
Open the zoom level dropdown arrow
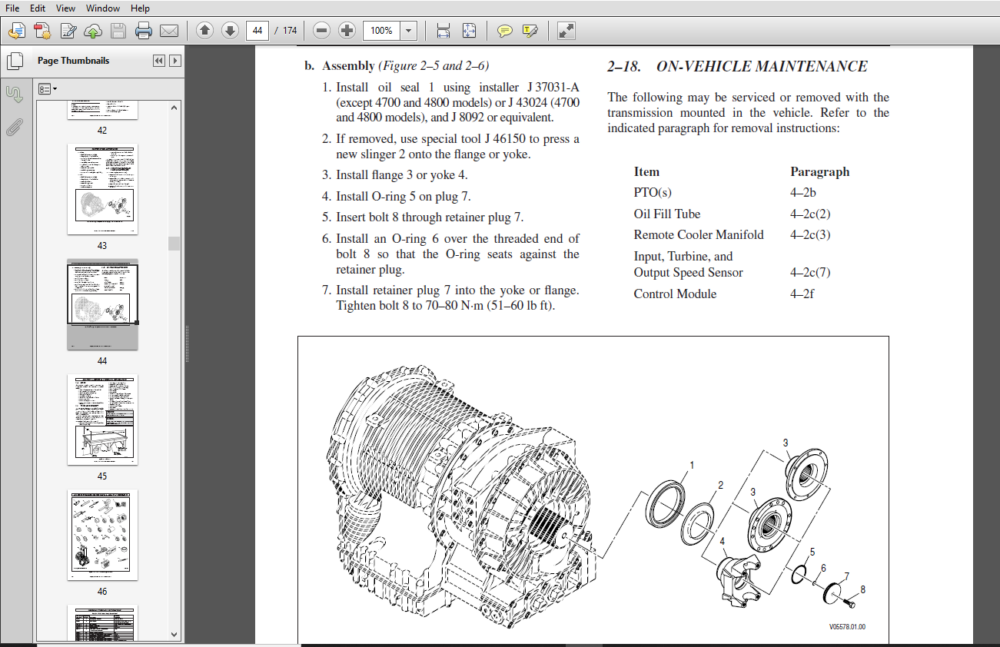point(409,30)
